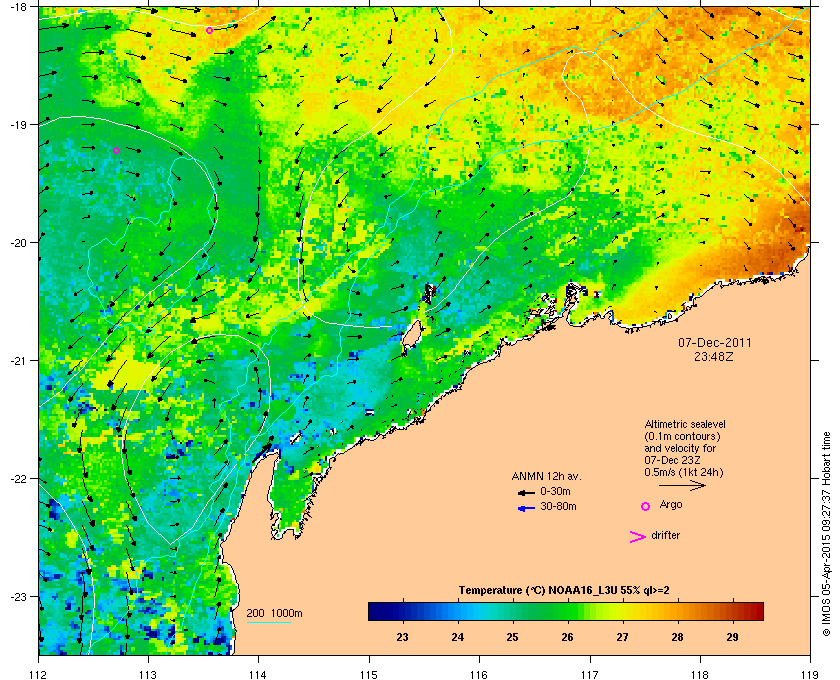Screen dimensions: 840x680
Task: Click the '200 1000m' contour label
Action: click(274, 613)
